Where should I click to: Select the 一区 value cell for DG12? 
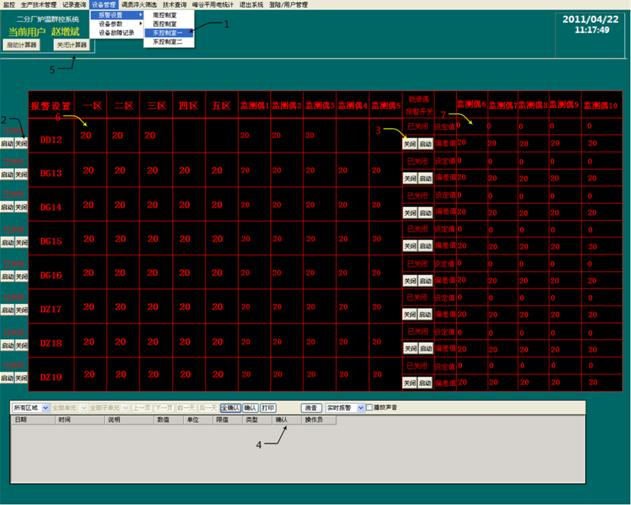(87, 136)
